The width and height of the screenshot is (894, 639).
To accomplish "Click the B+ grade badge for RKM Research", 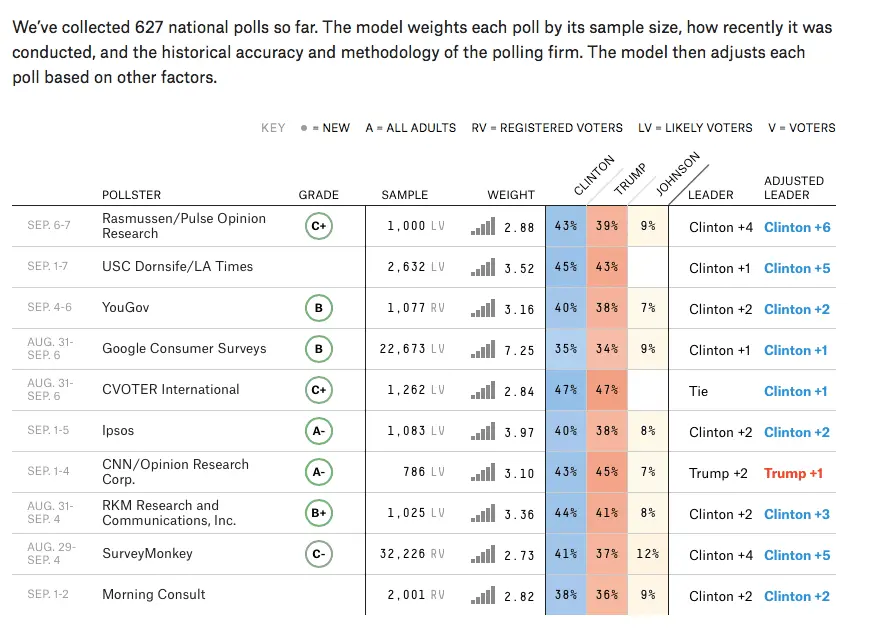I will (319, 514).
